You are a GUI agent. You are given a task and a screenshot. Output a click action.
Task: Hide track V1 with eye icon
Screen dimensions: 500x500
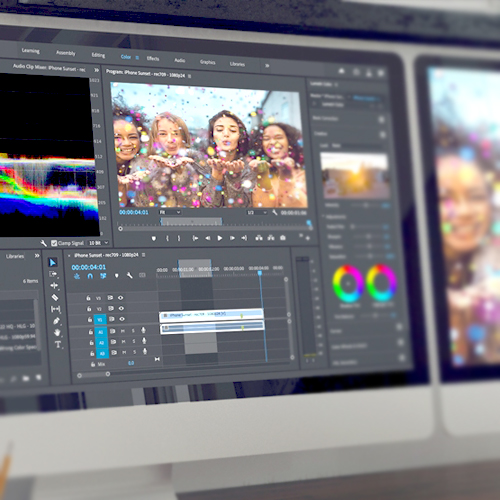pyautogui.click(x=122, y=319)
